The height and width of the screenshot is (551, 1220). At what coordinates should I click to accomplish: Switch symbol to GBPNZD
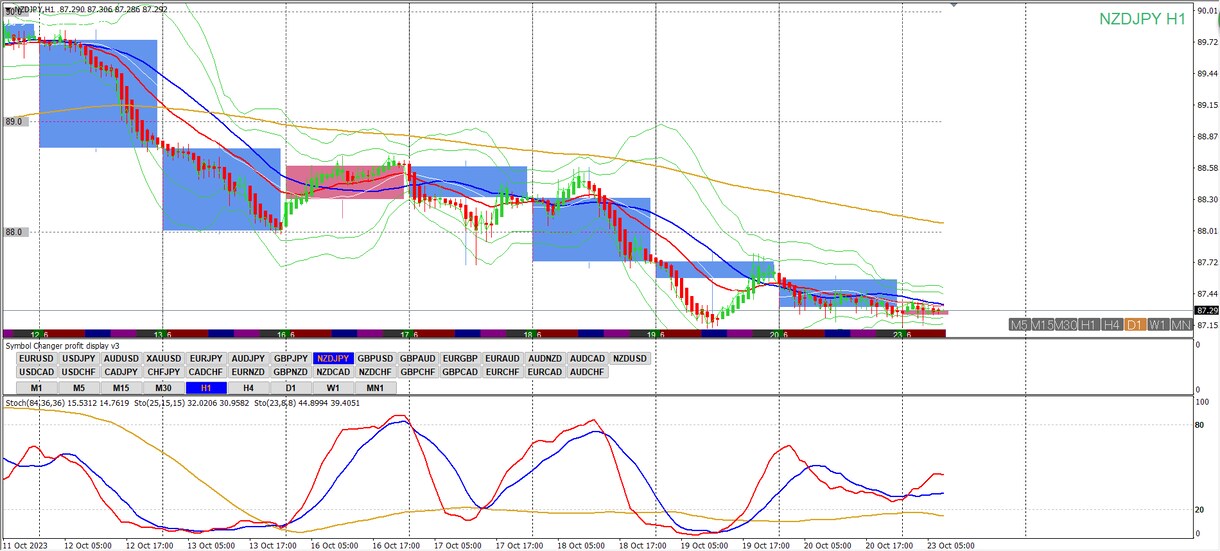[x=290, y=372]
